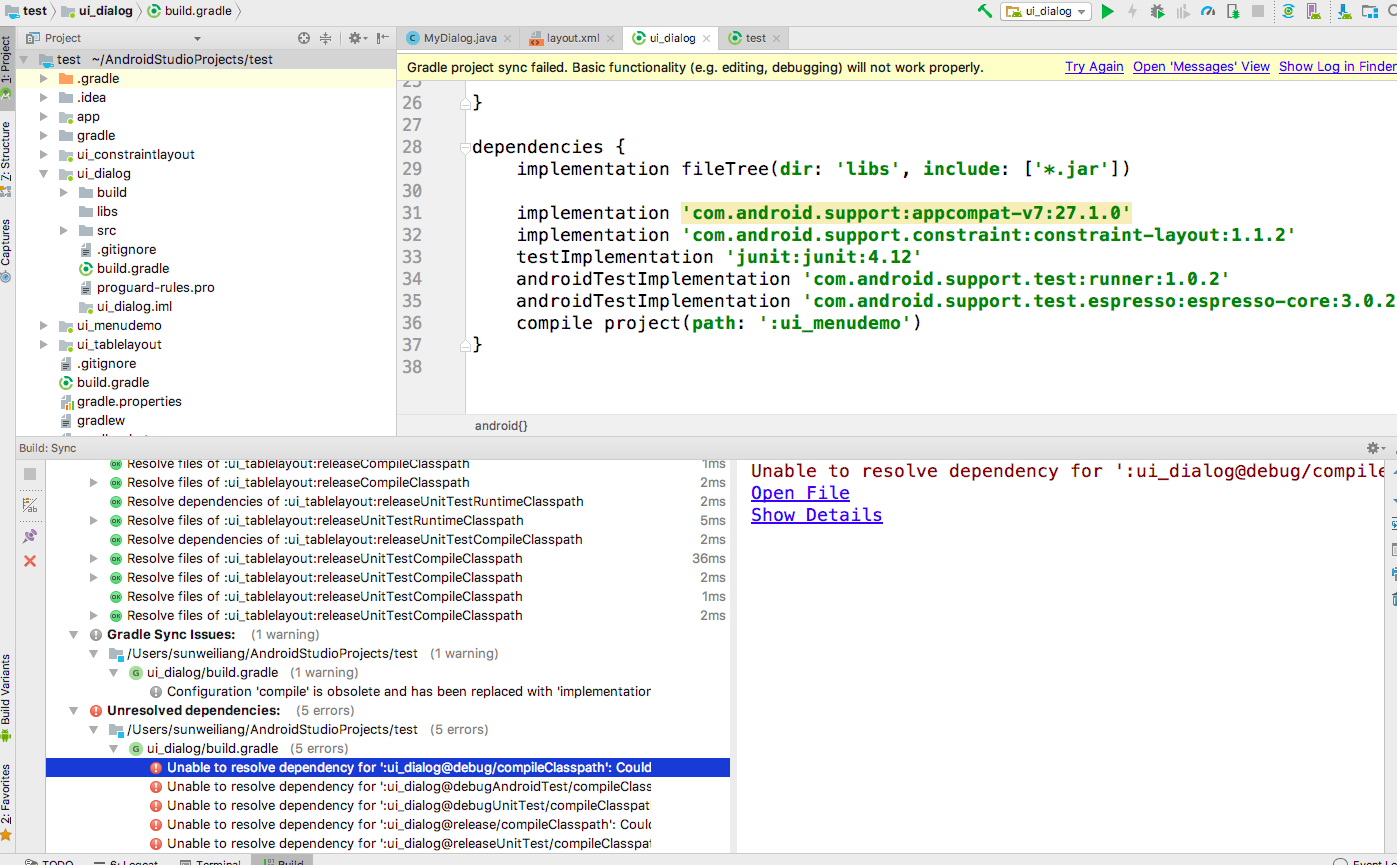Click the Show Details link

817,515
